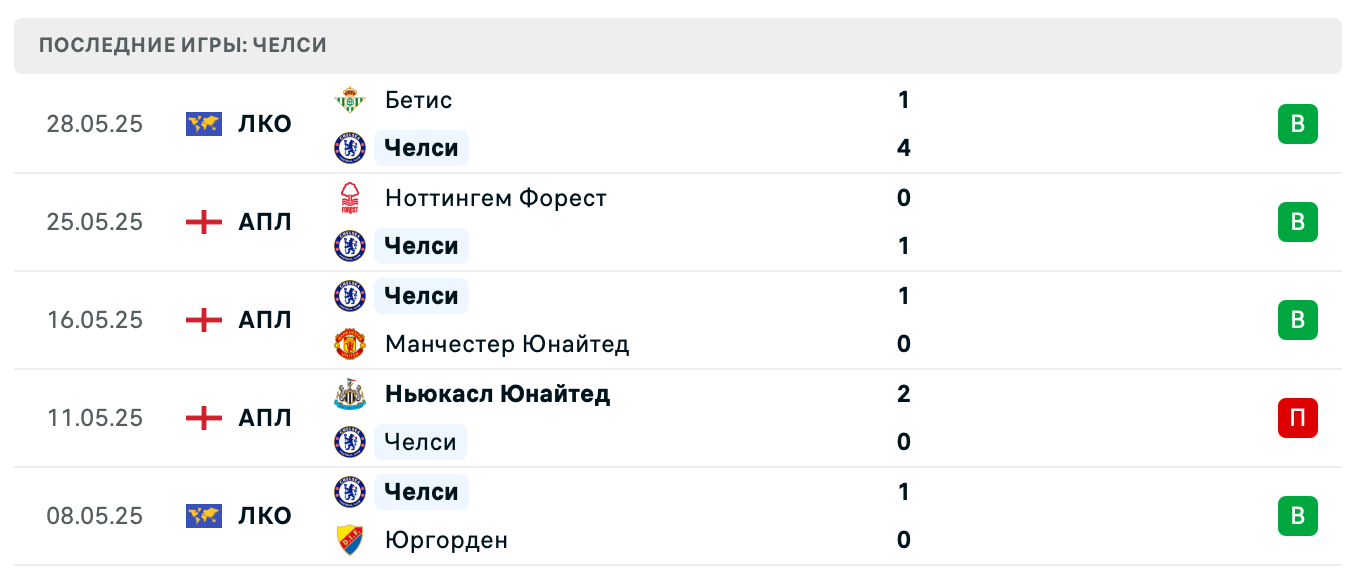
Task: Click green В badge for Юргорден match
Action: (x=1298, y=516)
